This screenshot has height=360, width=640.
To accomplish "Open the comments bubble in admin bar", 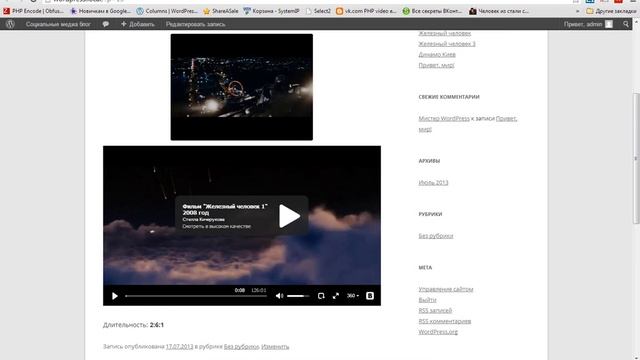I will coord(106,24).
